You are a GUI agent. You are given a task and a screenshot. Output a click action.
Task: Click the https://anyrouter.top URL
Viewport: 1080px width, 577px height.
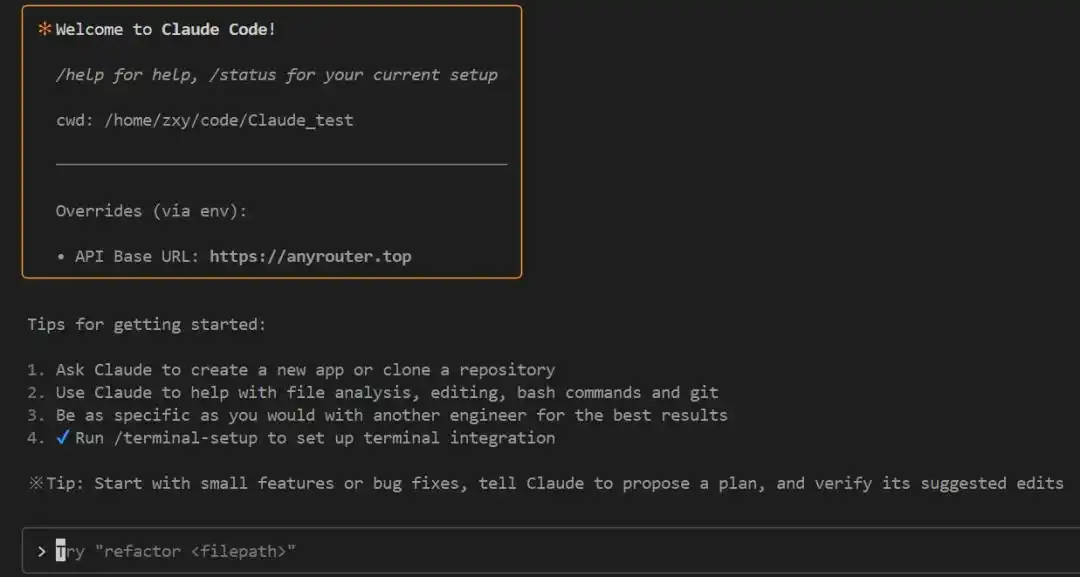coord(311,256)
